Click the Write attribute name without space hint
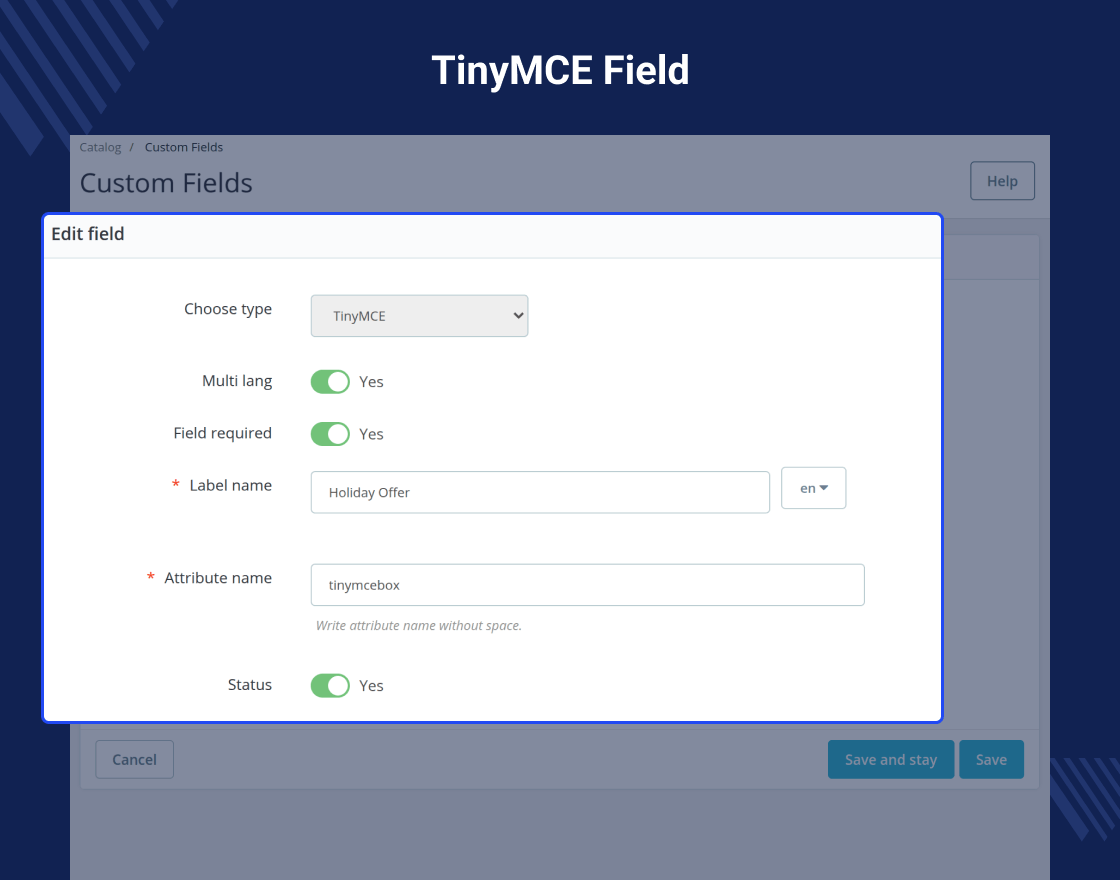Screen dimensions: 1120x880 [x=419, y=626]
